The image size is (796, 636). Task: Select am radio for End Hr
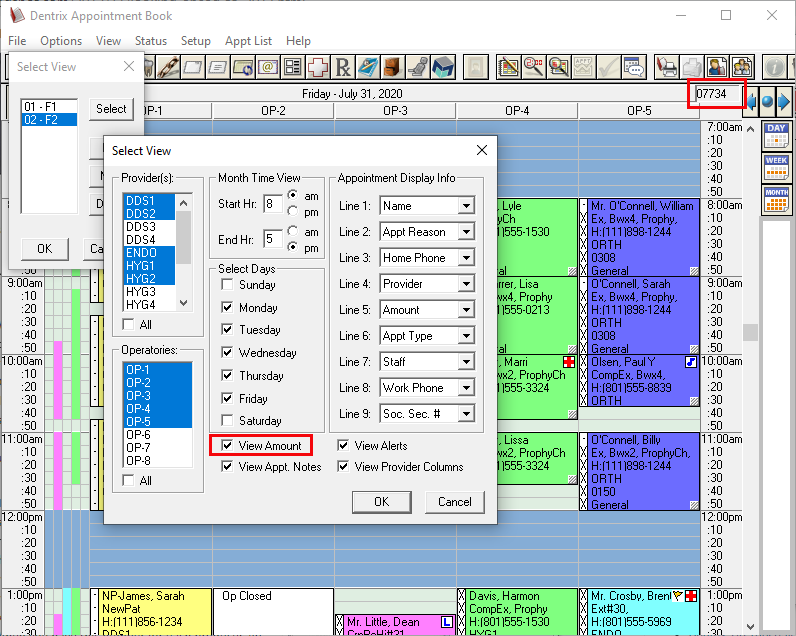tap(293, 231)
